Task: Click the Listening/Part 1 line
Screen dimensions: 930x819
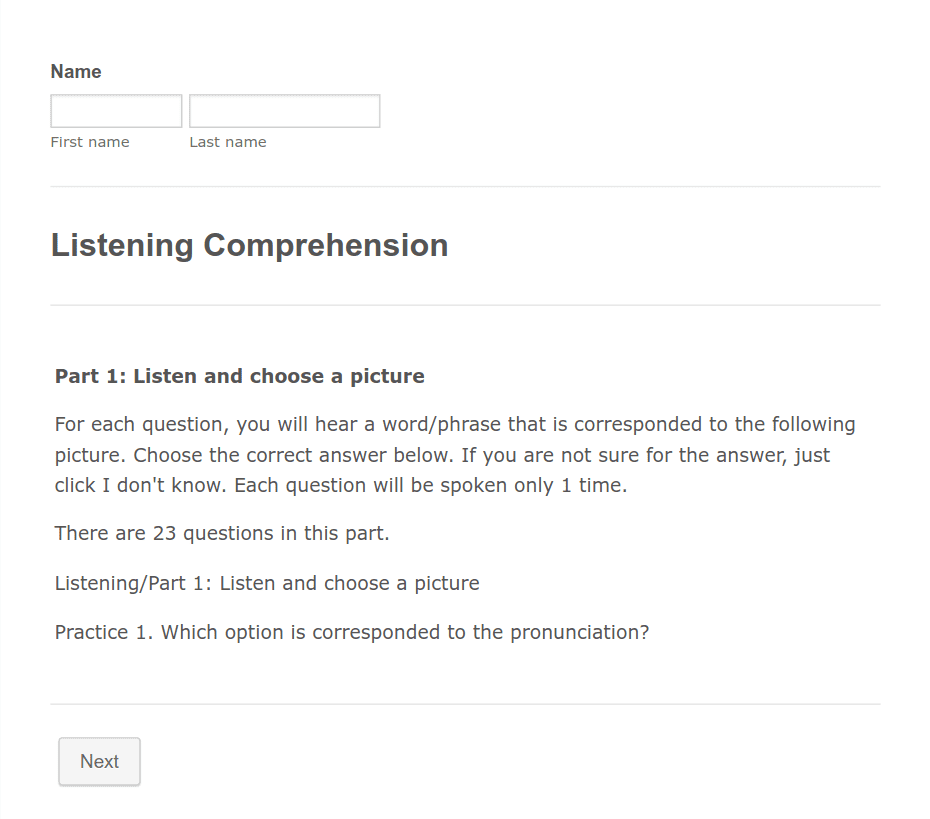Action: pyautogui.click(x=266, y=583)
